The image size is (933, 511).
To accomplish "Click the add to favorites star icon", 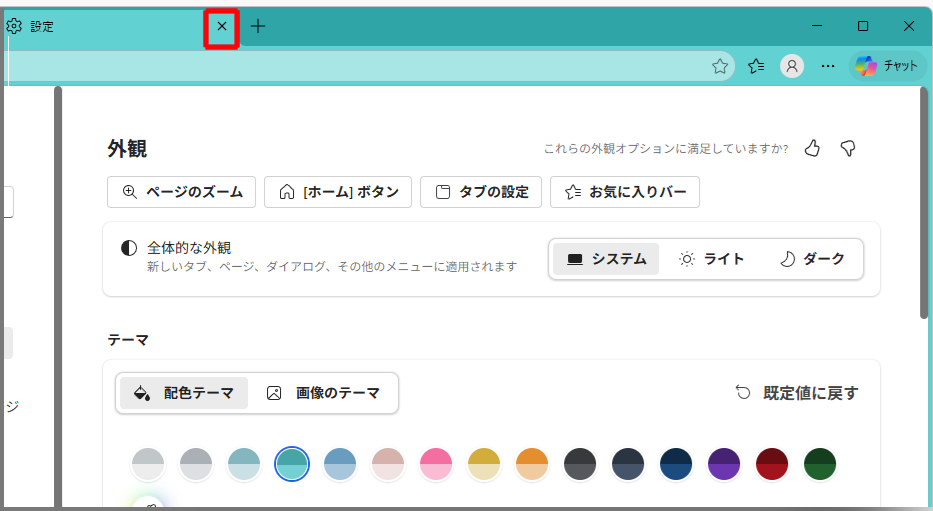I will 720,66.
